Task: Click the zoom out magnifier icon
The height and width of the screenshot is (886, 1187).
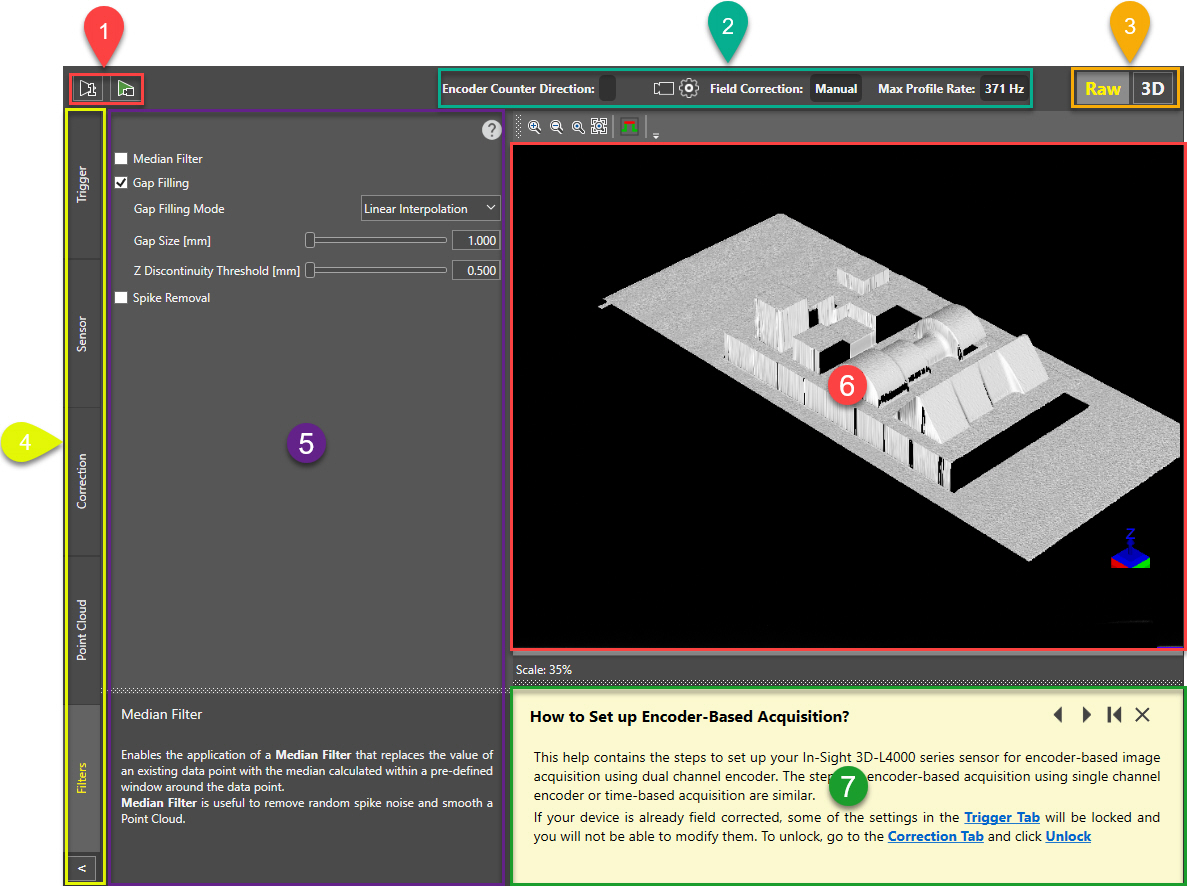Action: click(556, 127)
